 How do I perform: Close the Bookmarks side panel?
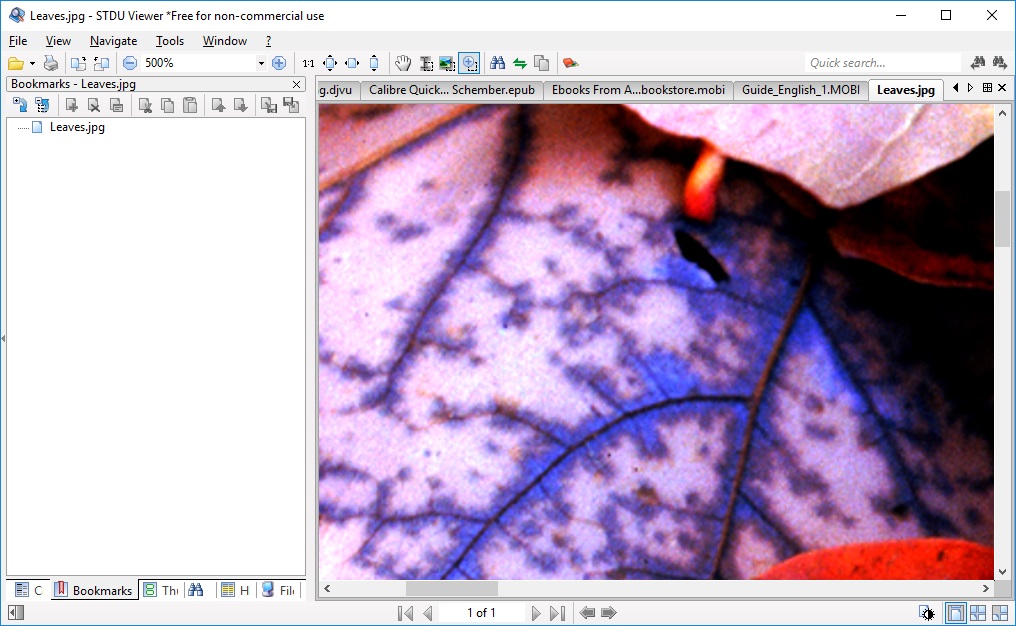(295, 85)
